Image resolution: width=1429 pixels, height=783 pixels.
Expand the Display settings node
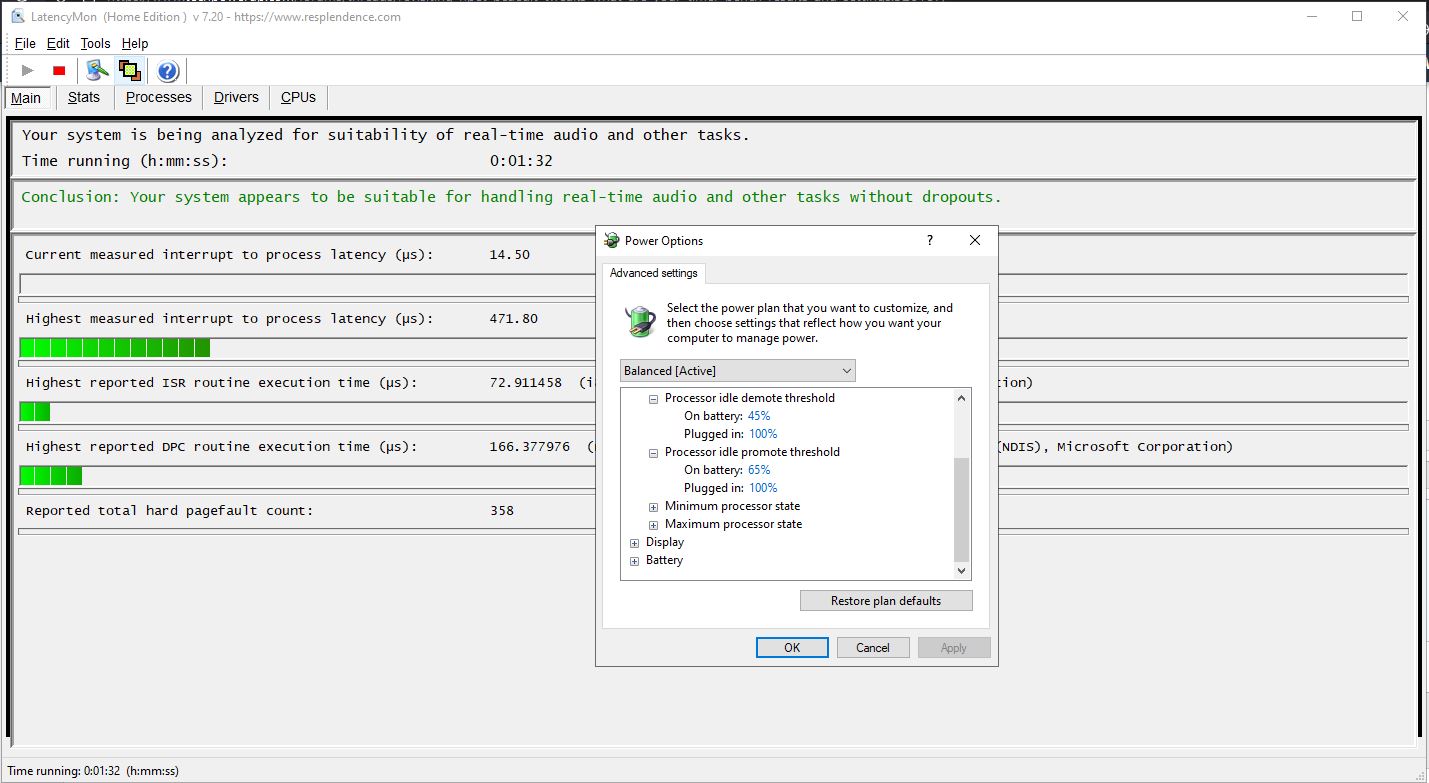[x=634, y=542]
